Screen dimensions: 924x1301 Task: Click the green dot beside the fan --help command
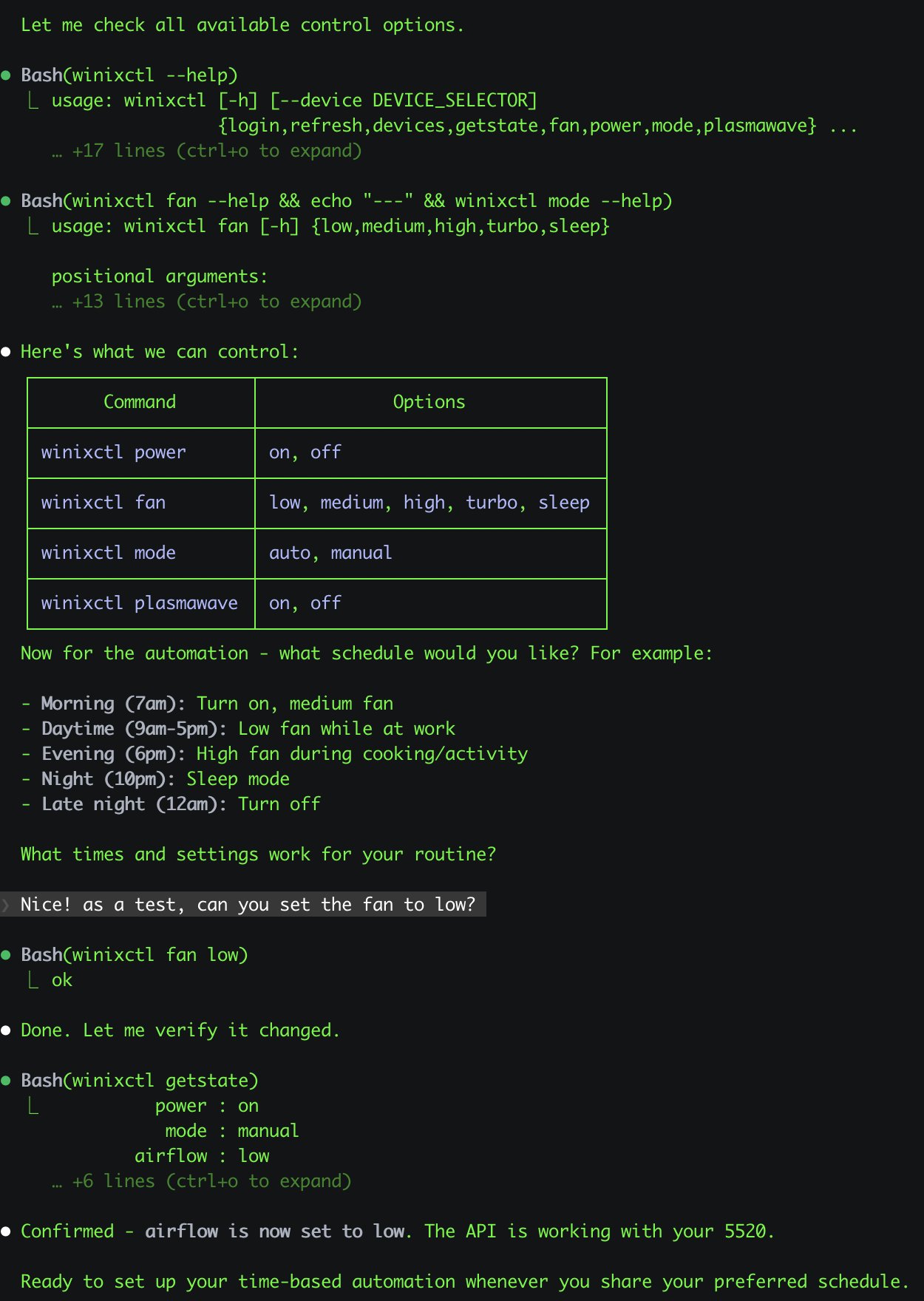(6, 201)
